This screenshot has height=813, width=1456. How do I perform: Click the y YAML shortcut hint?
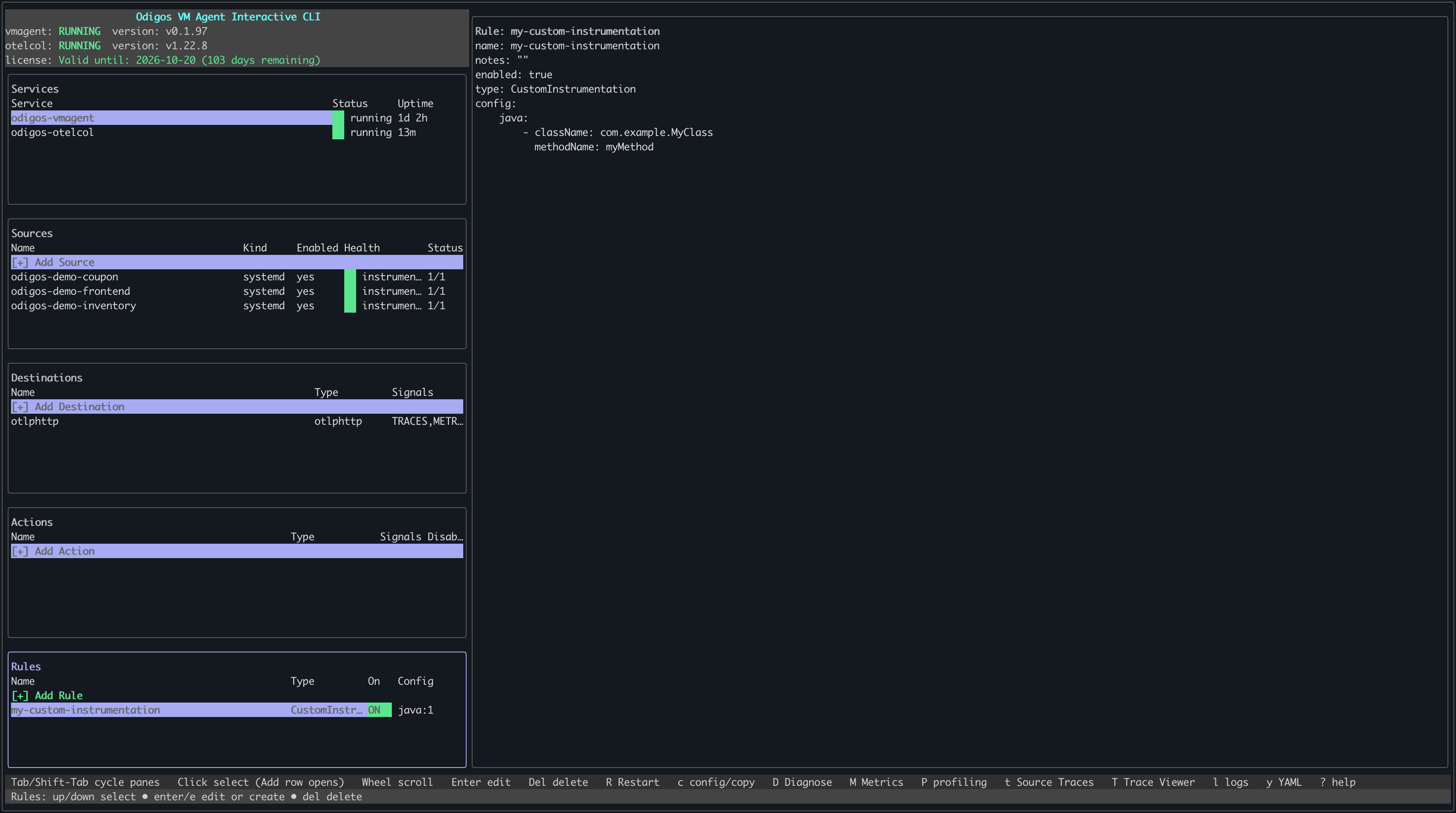click(1284, 782)
